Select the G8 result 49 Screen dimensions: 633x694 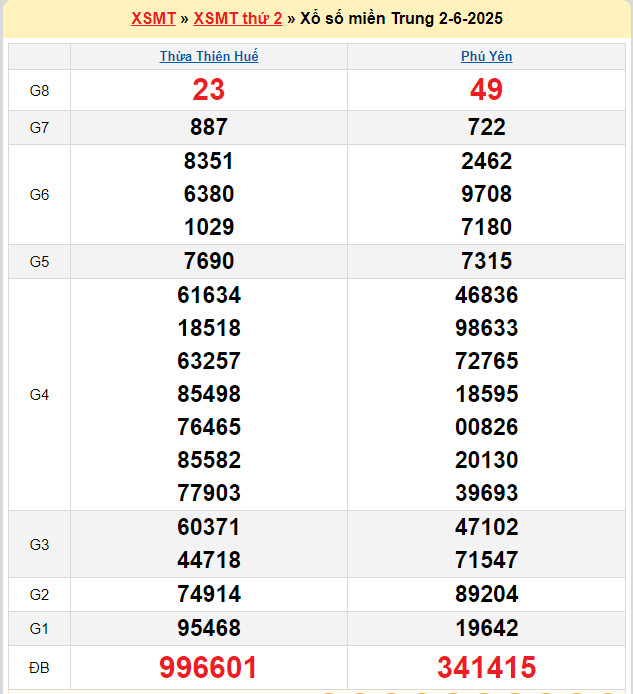pyautogui.click(x=487, y=91)
